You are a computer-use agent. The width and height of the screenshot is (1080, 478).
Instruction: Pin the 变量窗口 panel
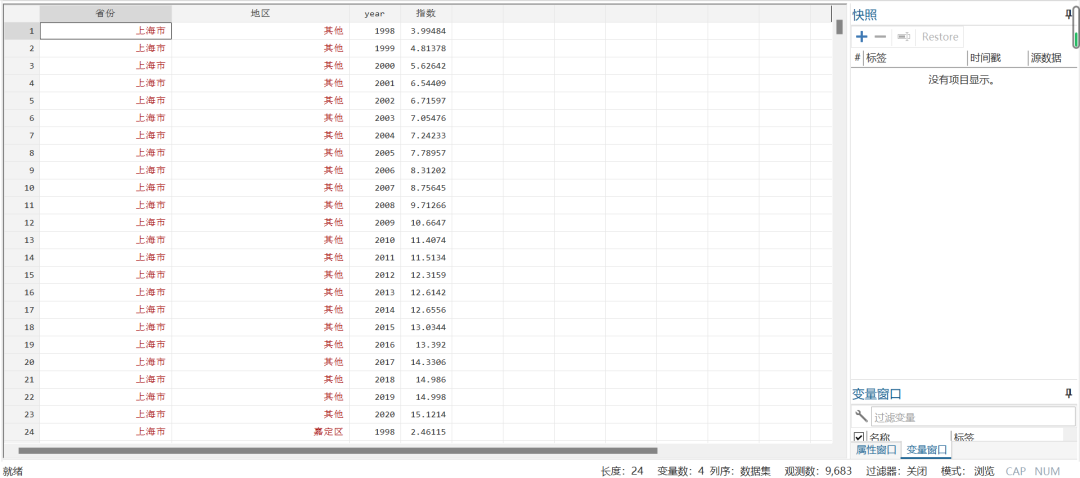[x=1068, y=393]
